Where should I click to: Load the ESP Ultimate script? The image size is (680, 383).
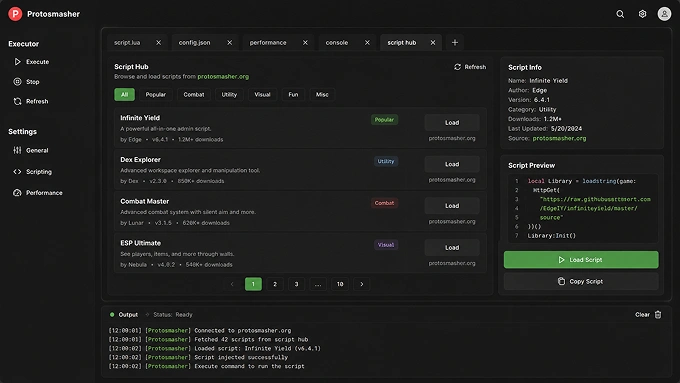pos(452,248)
